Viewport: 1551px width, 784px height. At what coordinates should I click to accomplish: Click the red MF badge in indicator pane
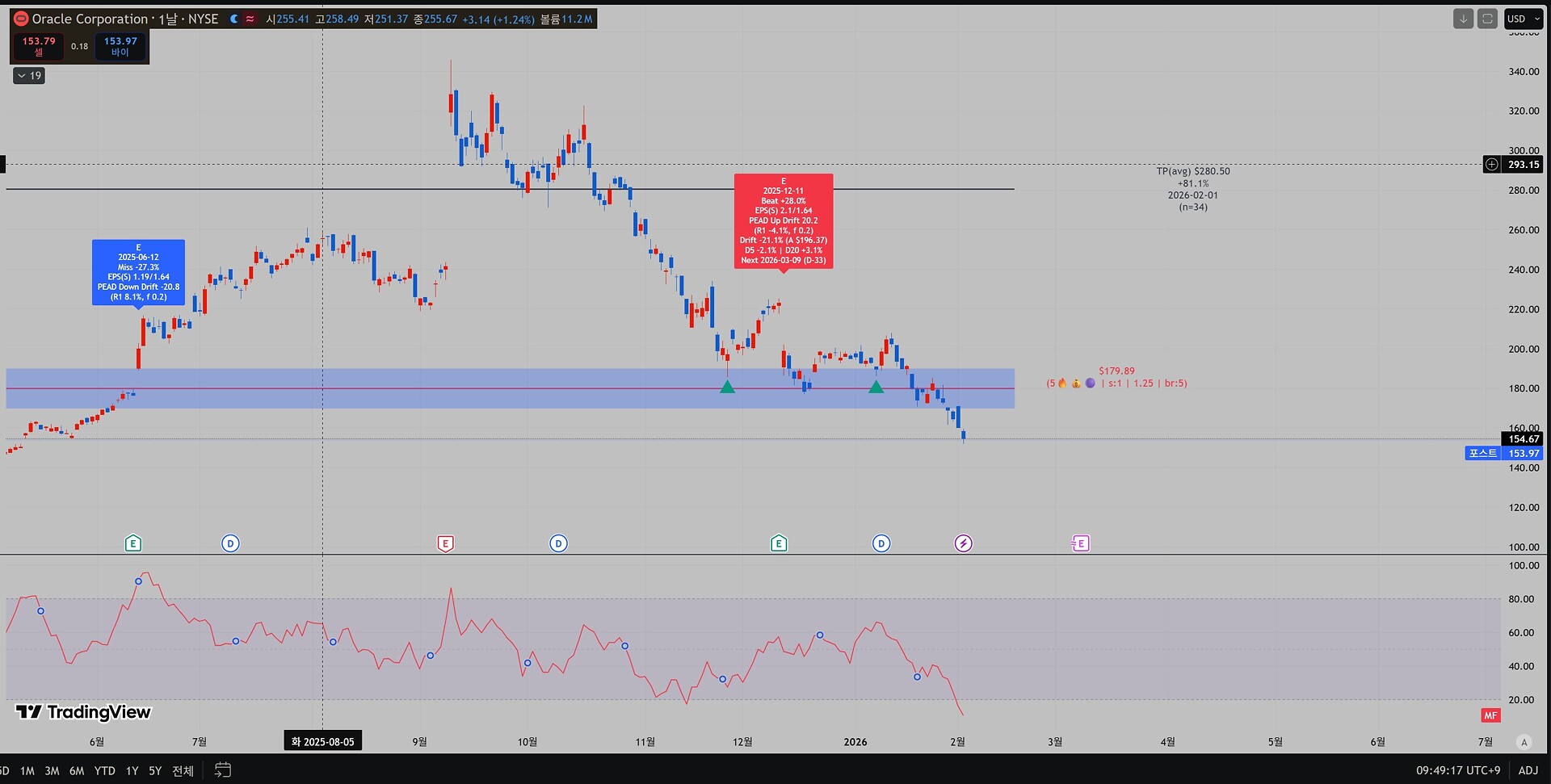coord(1490,715)
